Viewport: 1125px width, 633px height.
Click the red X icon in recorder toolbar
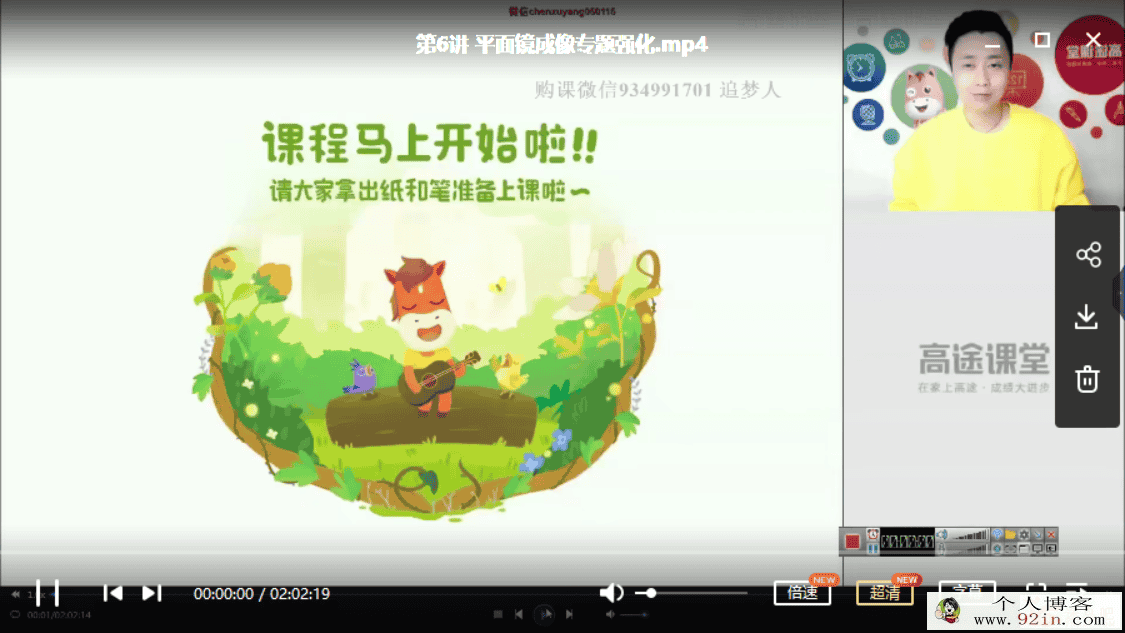(1051, 535)
